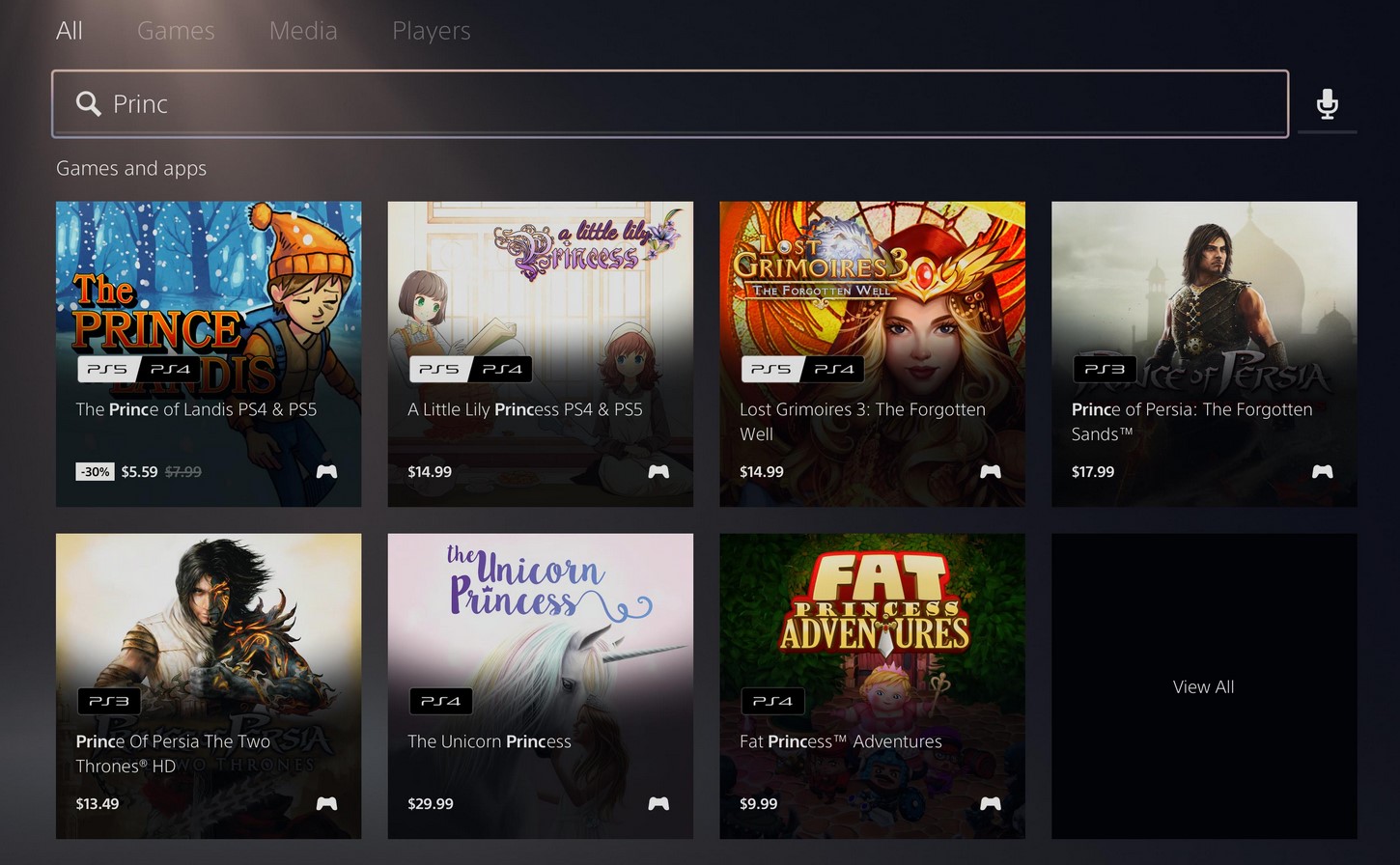Click PS3 badge on Prince Of Persia Two Thrones
This screenshot has width=1400, height=865.
tap(109, 701)
